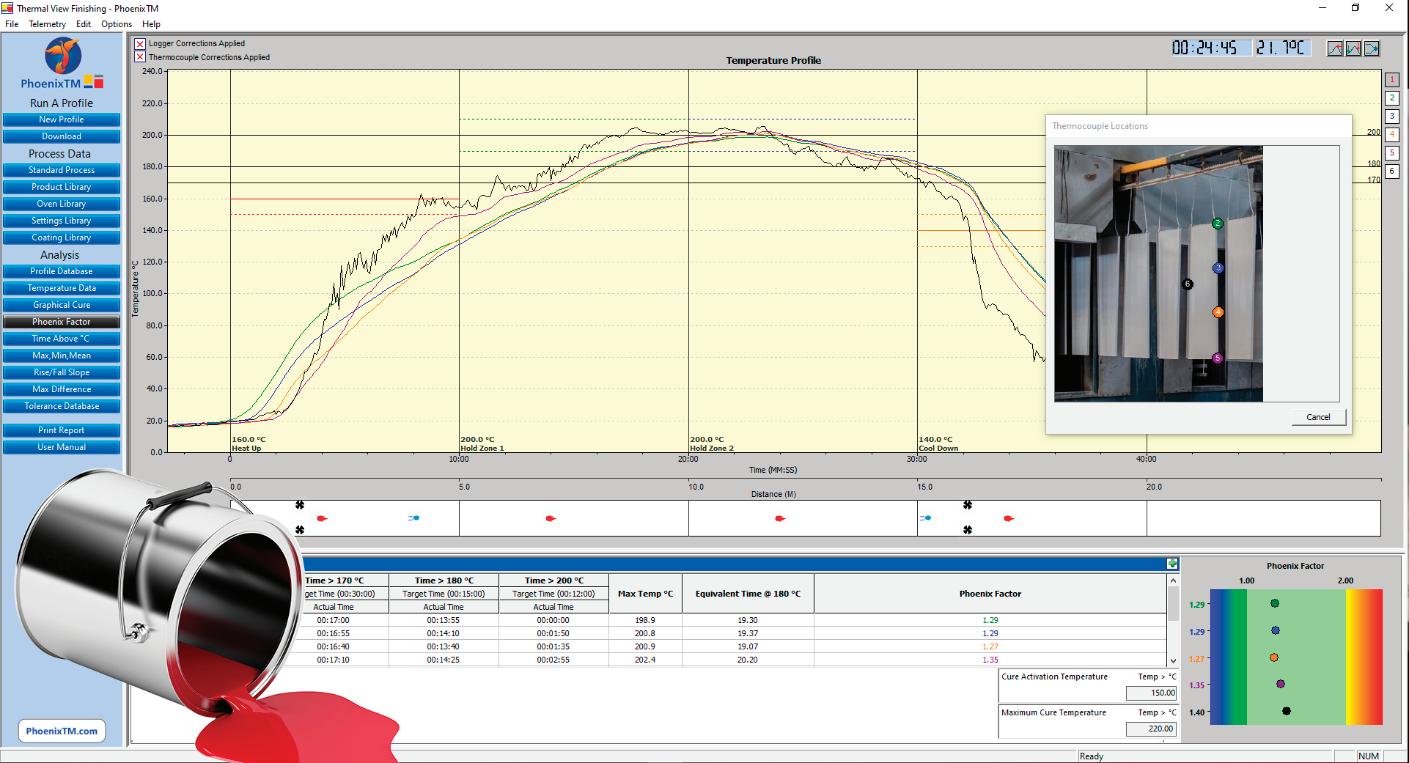The image size is (1409, 763).
Task: Show Time Above °C analysis
Action: click(x=62, y=339)
